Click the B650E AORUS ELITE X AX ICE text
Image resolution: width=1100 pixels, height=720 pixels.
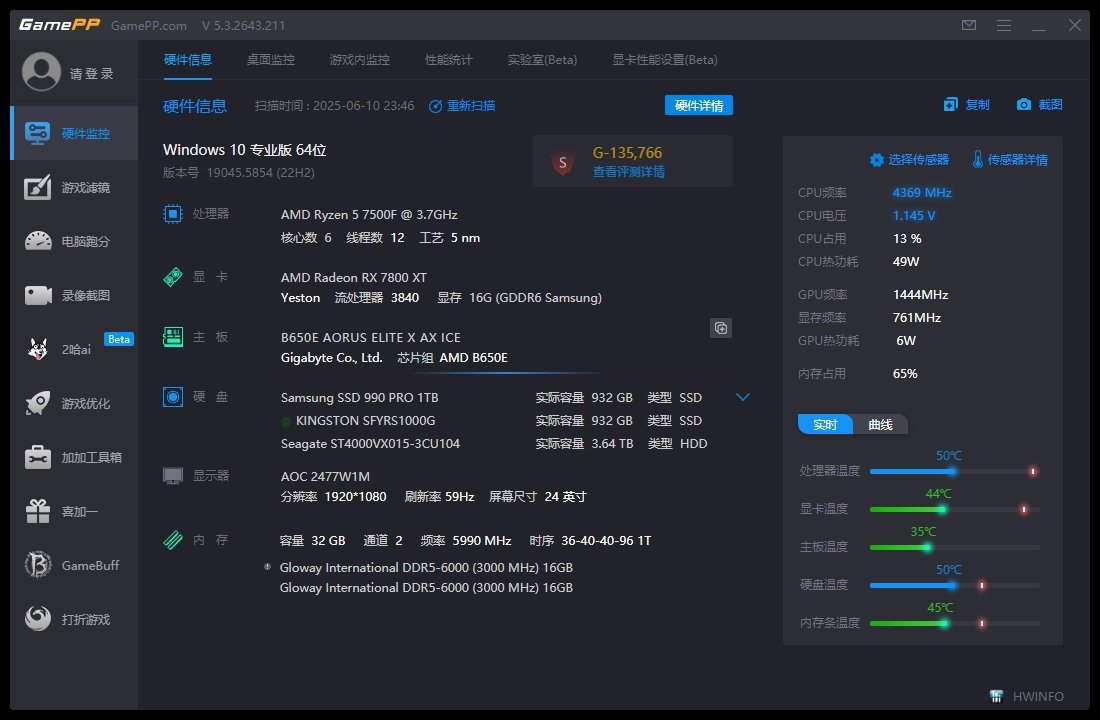[370, 338]
